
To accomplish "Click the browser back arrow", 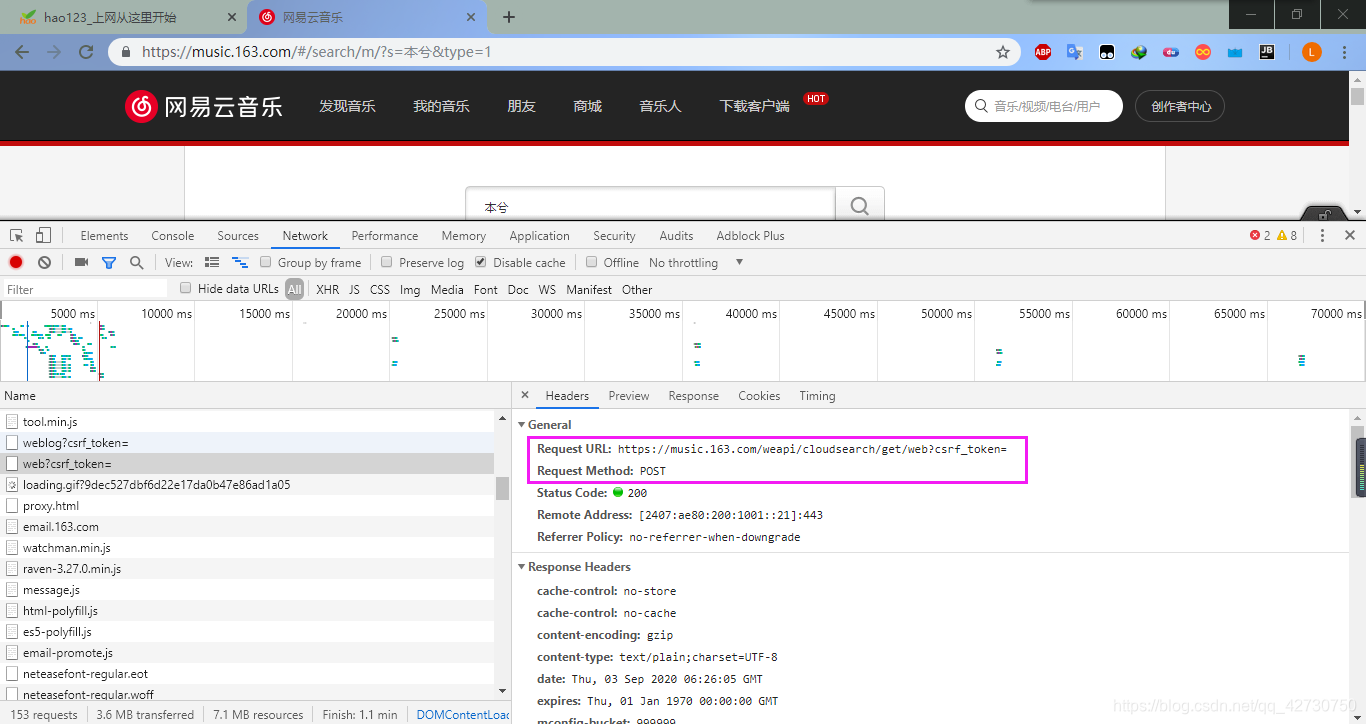I will [x=22, y=52].
